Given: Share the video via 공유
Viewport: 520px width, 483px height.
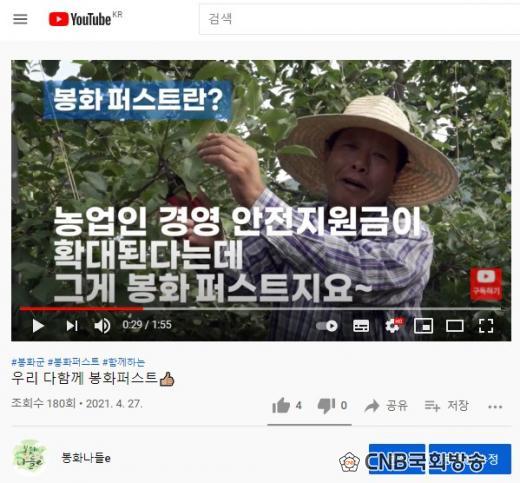Looking at the screenshot, I should 386,406.
